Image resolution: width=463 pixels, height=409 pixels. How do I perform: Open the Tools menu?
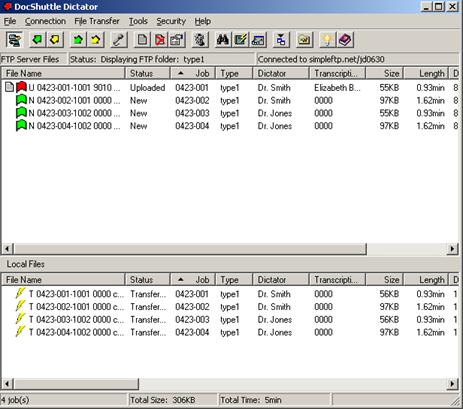[x=138, y=21]
